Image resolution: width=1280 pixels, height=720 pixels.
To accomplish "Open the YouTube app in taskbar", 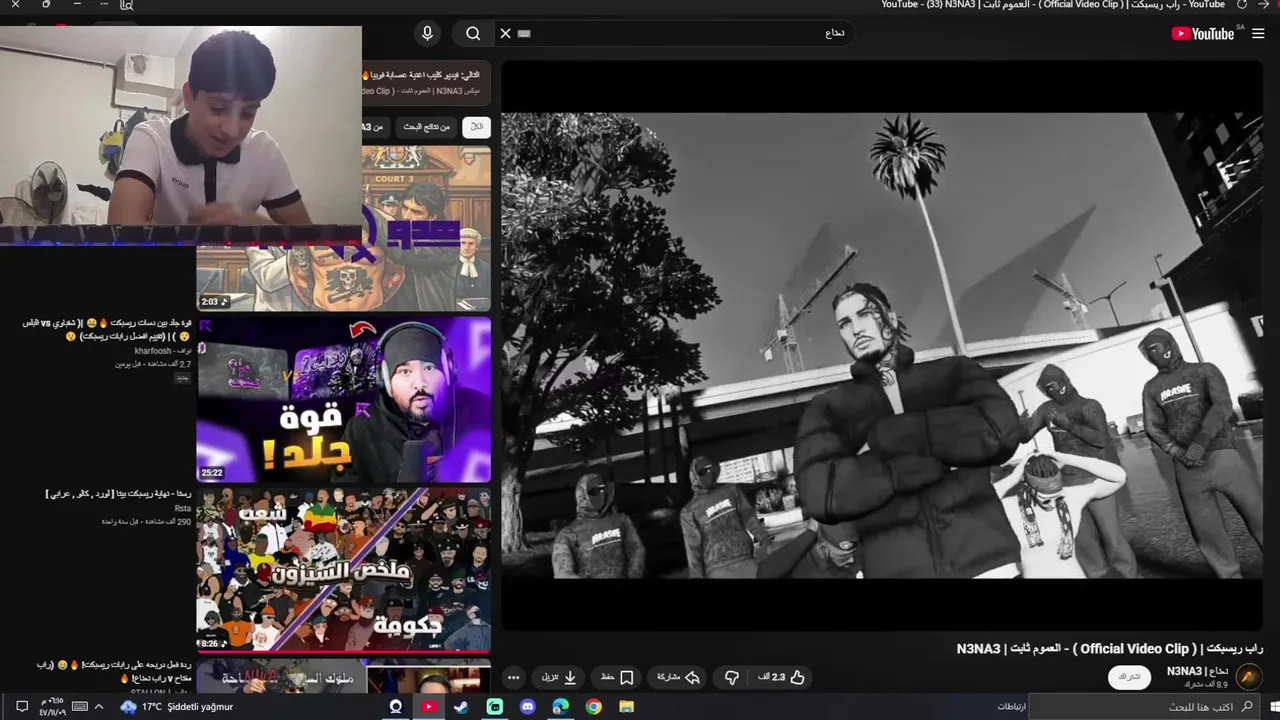I will tap(428, 706).
